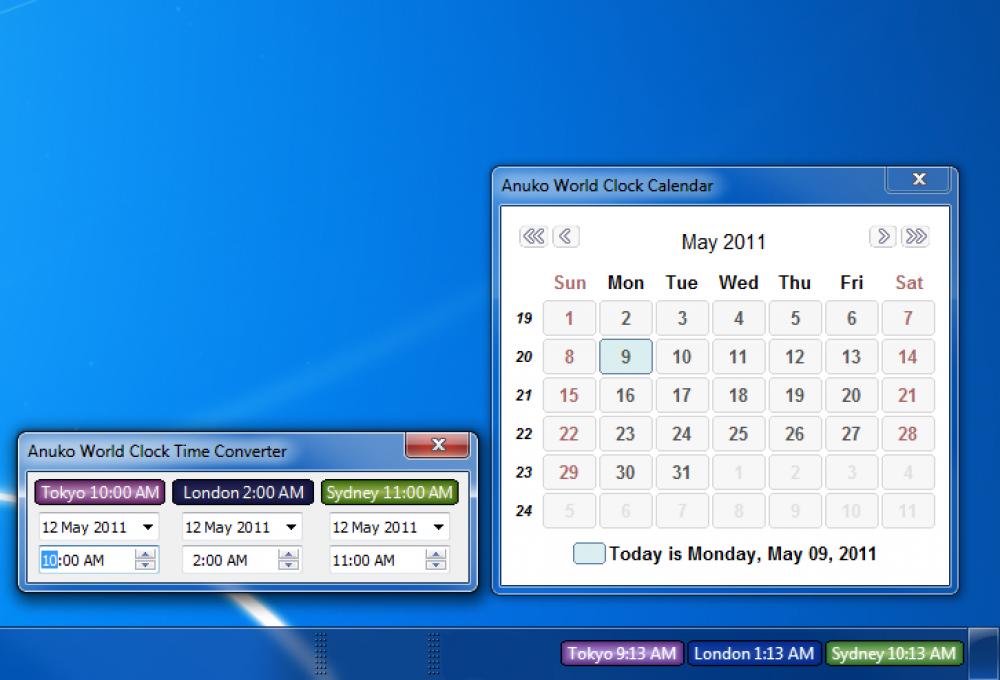Click the Tokyo clock in the taskbar

pos(621,653)
